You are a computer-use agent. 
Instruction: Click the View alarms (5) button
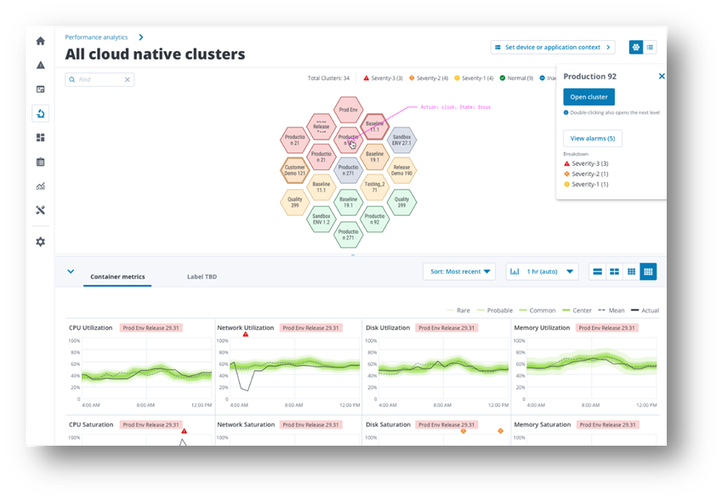coord(593,138)
